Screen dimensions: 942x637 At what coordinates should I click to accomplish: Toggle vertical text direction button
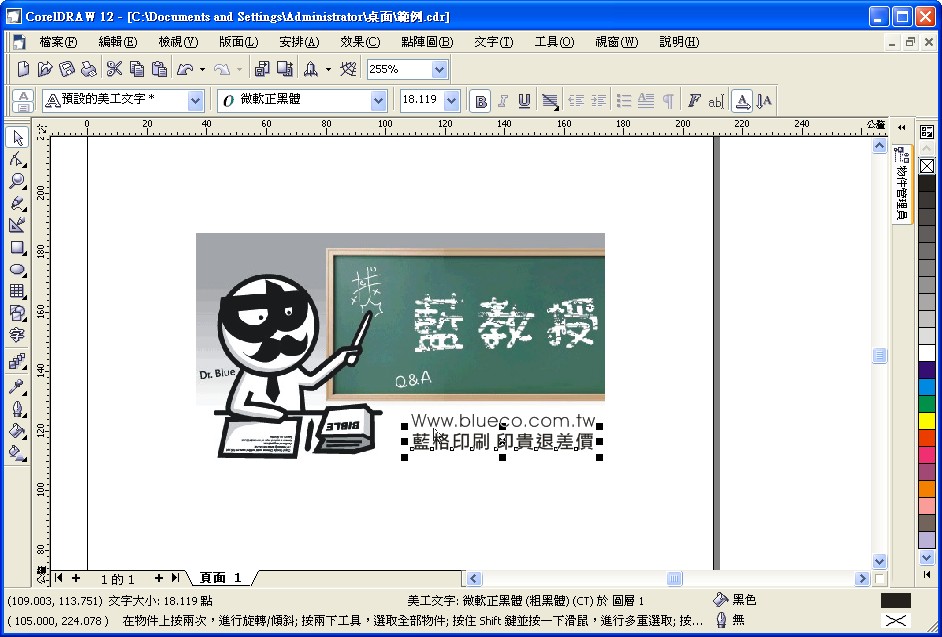coord(764,100)
